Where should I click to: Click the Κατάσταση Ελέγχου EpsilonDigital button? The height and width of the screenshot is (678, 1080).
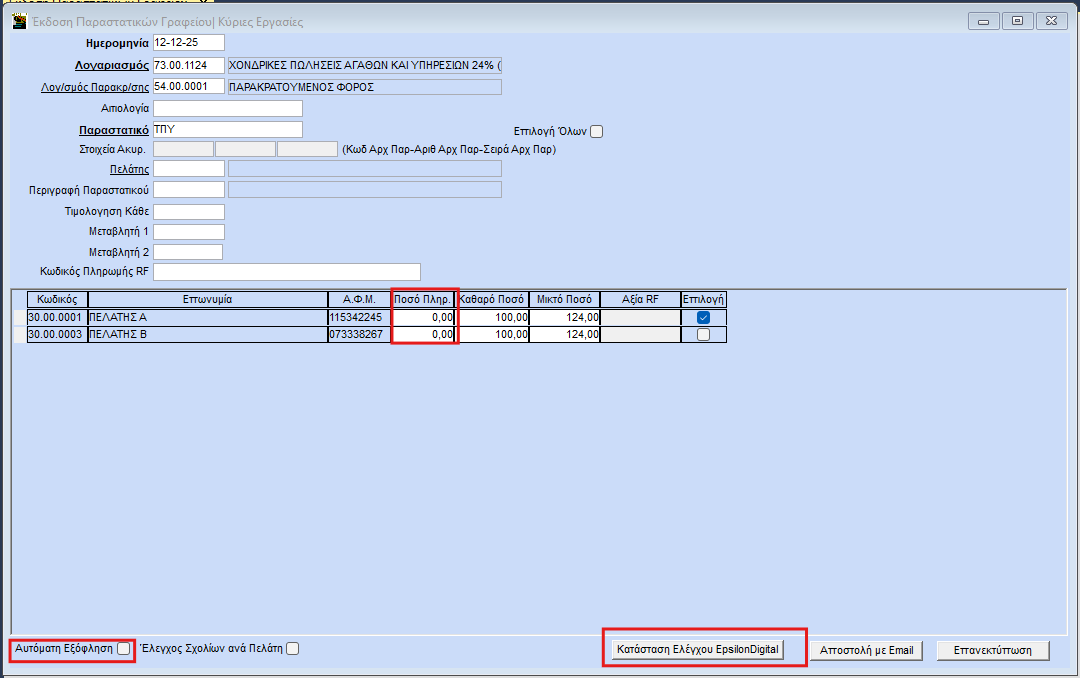click(697, 650)
